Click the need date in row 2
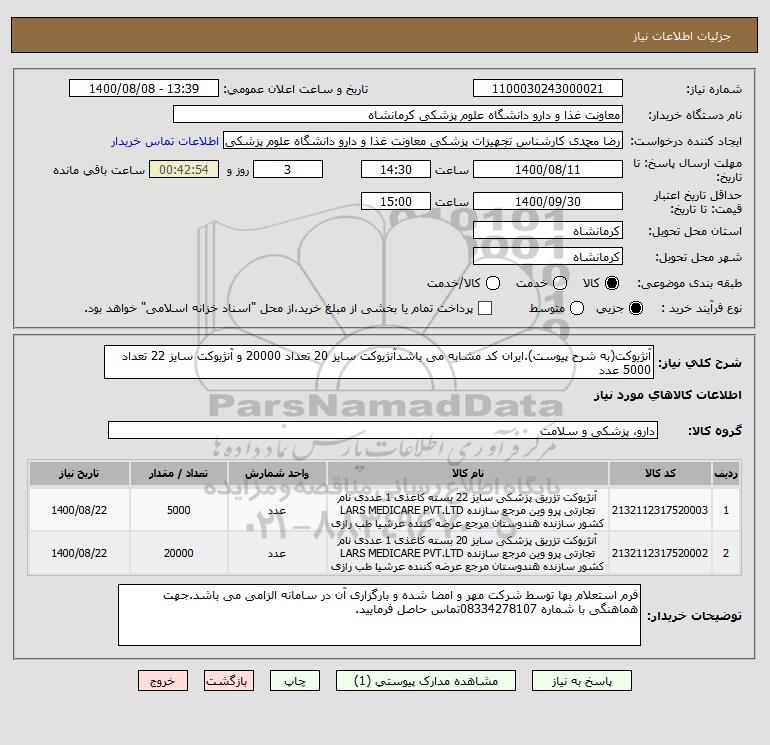 pyautogui.click(x=79, y=553)
